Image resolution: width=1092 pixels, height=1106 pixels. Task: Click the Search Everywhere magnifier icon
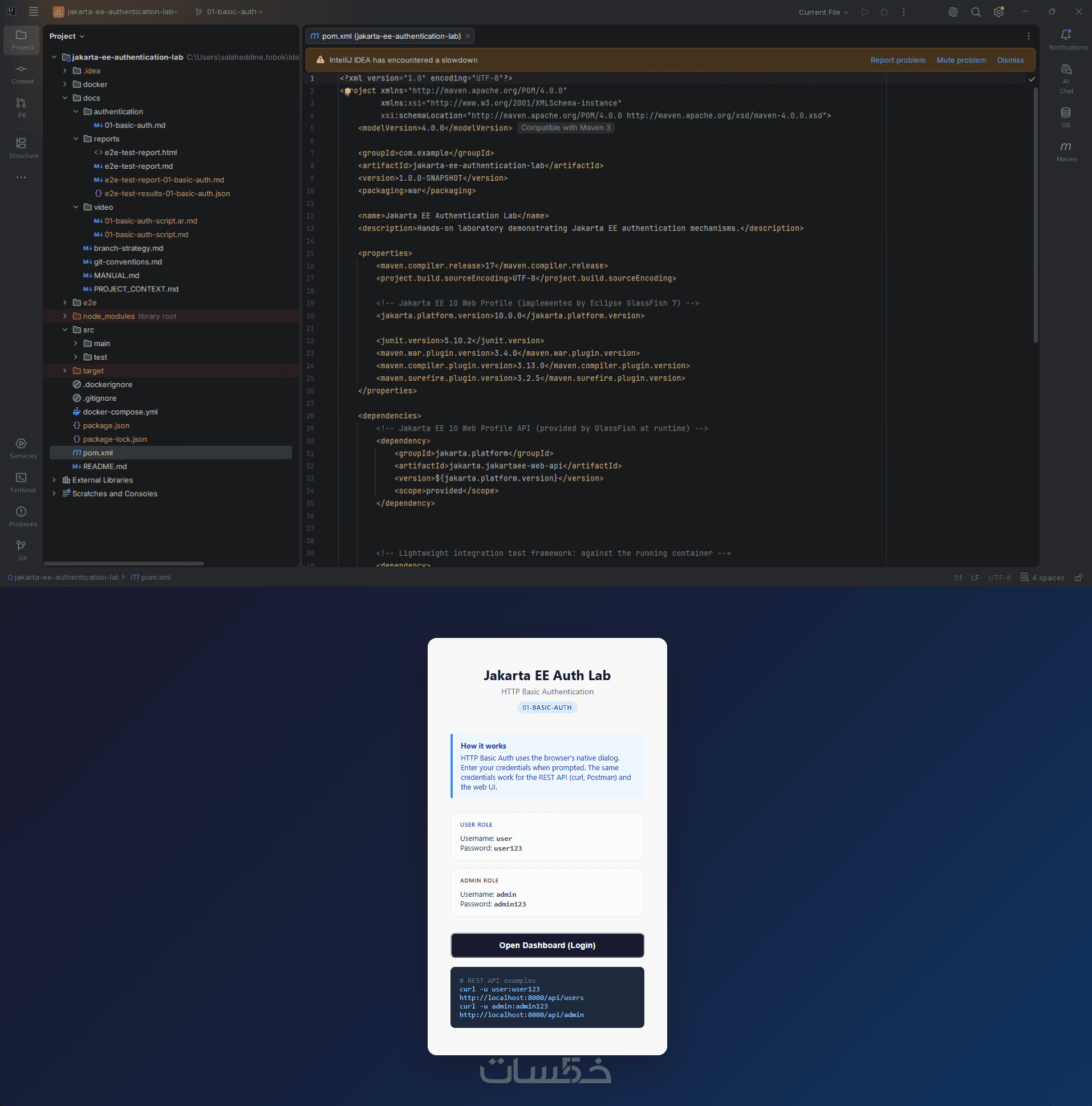[976, 12]
